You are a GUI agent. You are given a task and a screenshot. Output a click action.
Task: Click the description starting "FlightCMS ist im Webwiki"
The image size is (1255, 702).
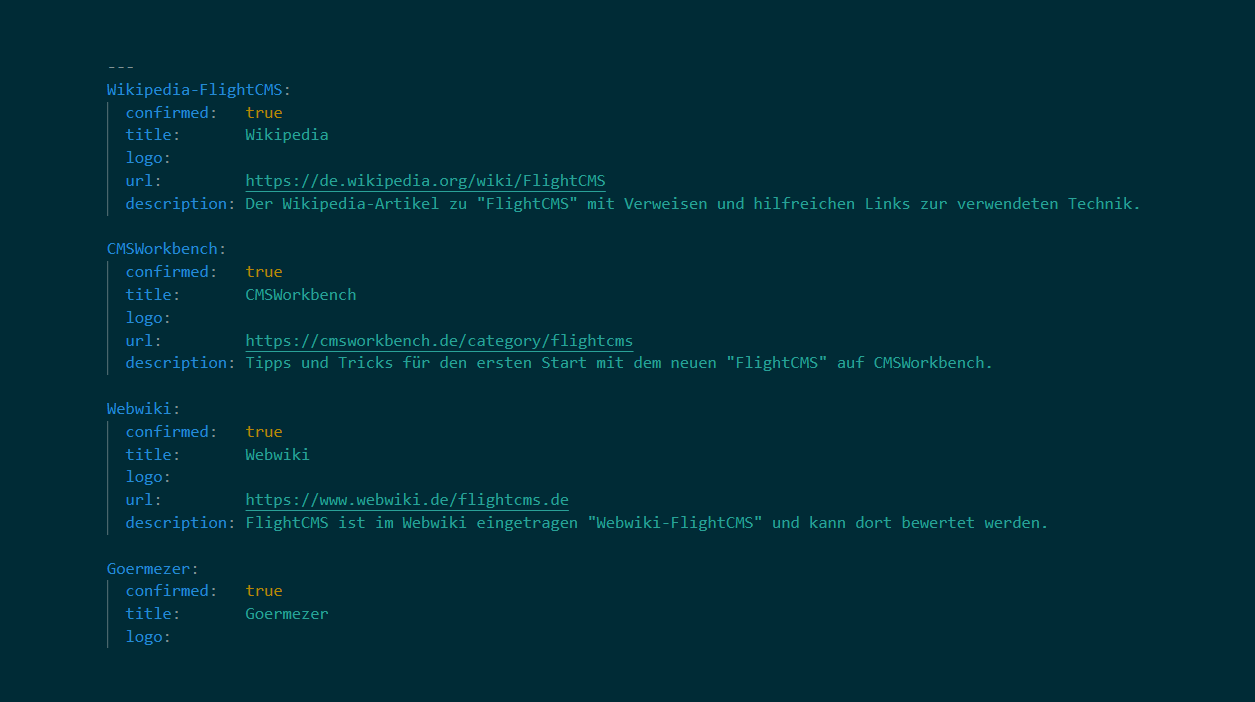pos(646,523)
